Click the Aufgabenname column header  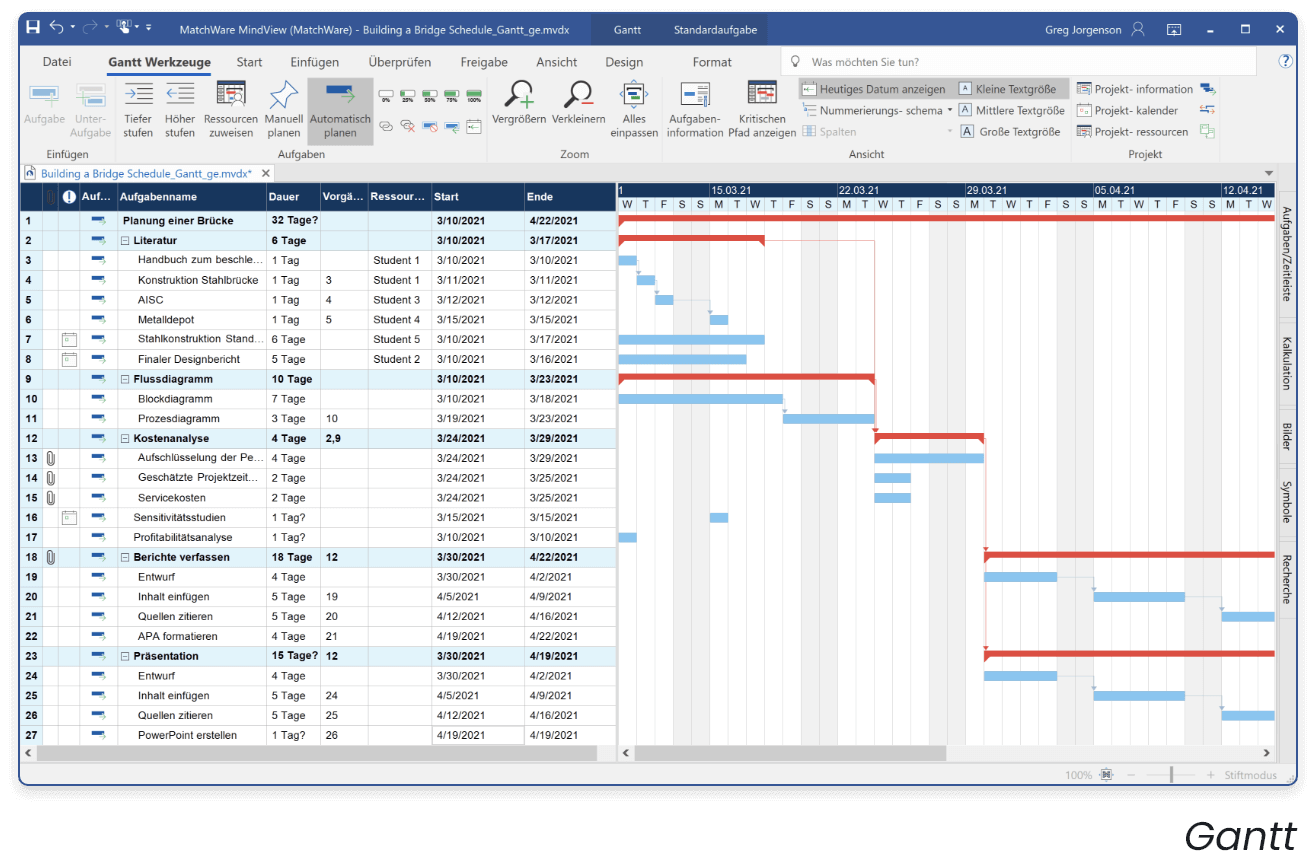(191, 197)
